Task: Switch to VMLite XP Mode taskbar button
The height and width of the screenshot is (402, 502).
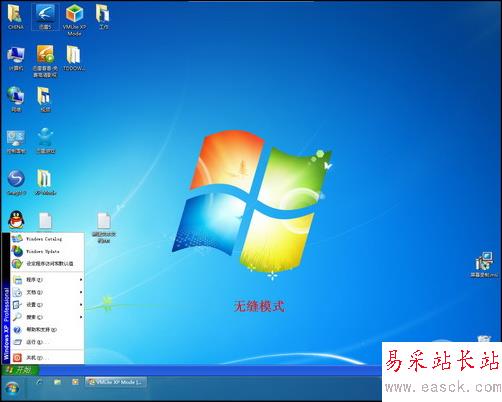Action: coord(116,382)
